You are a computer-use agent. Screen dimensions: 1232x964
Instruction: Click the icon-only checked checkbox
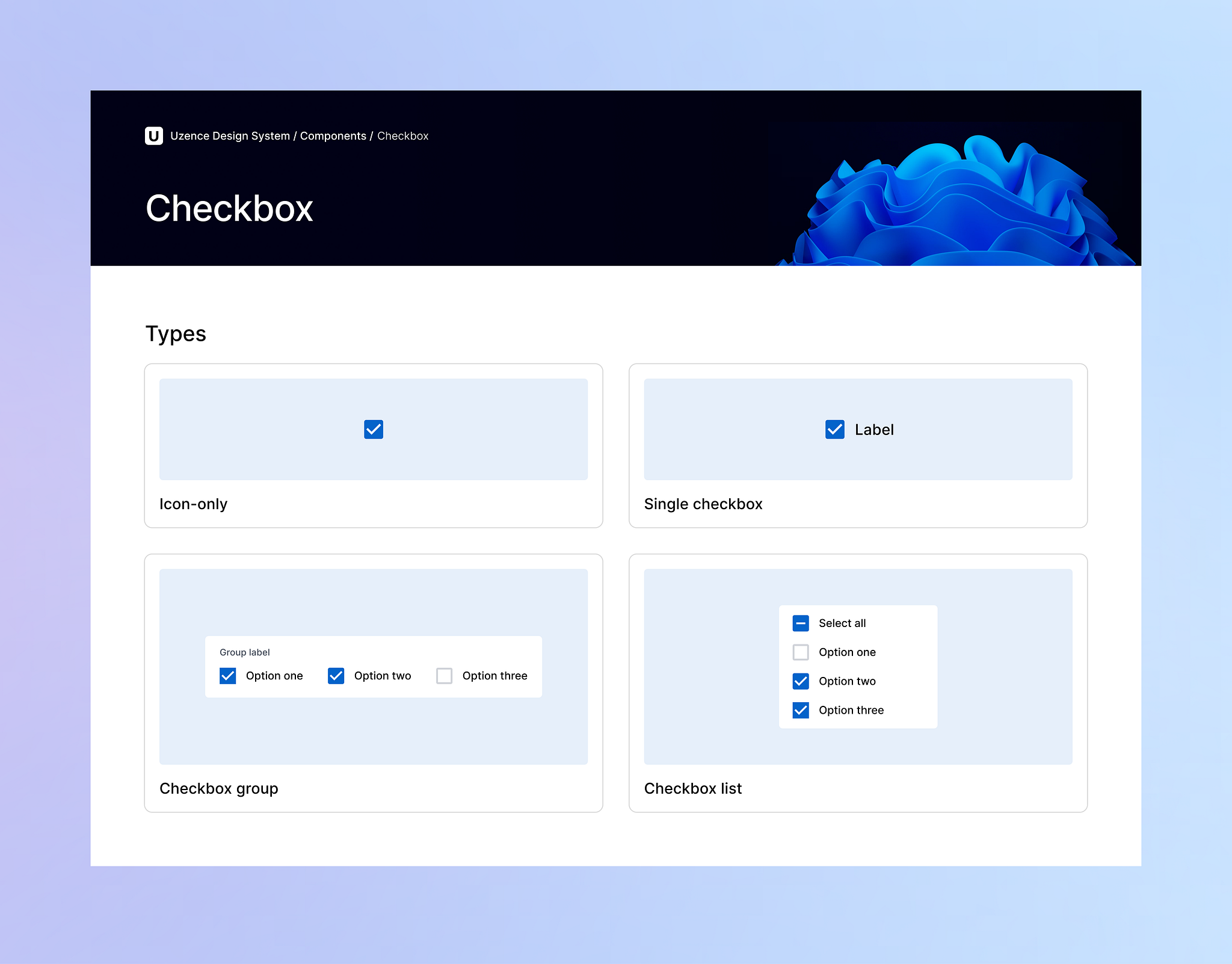click(373, 429)
